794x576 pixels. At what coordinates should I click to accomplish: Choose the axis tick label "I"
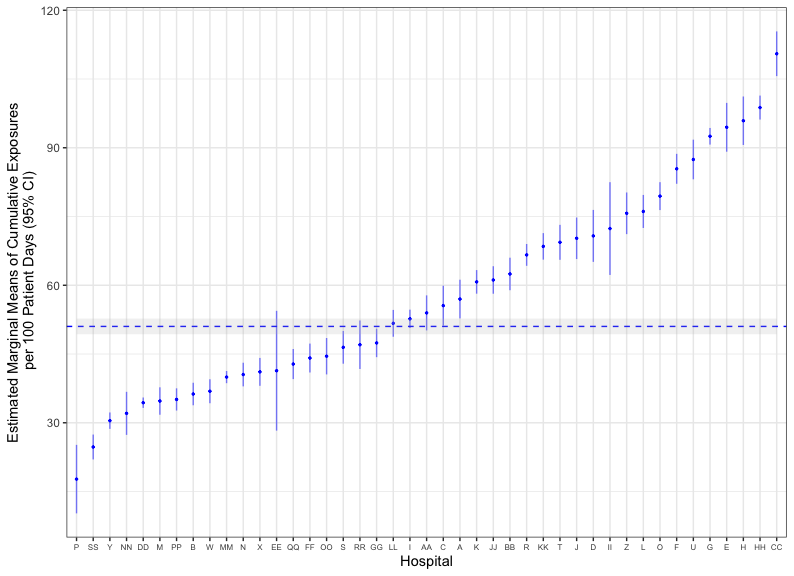point(410,547)
